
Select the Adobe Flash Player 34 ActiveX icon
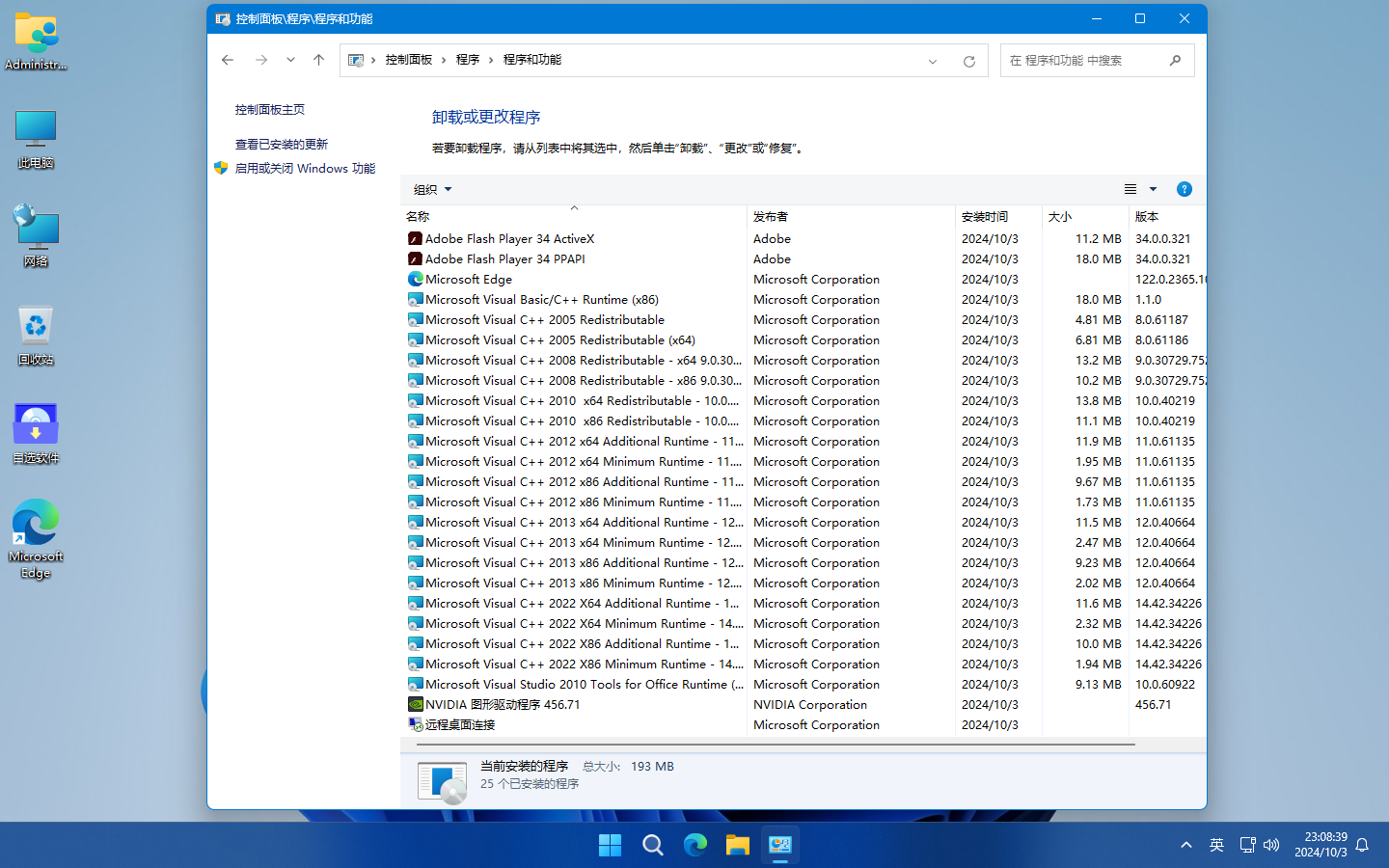(415, 239)
